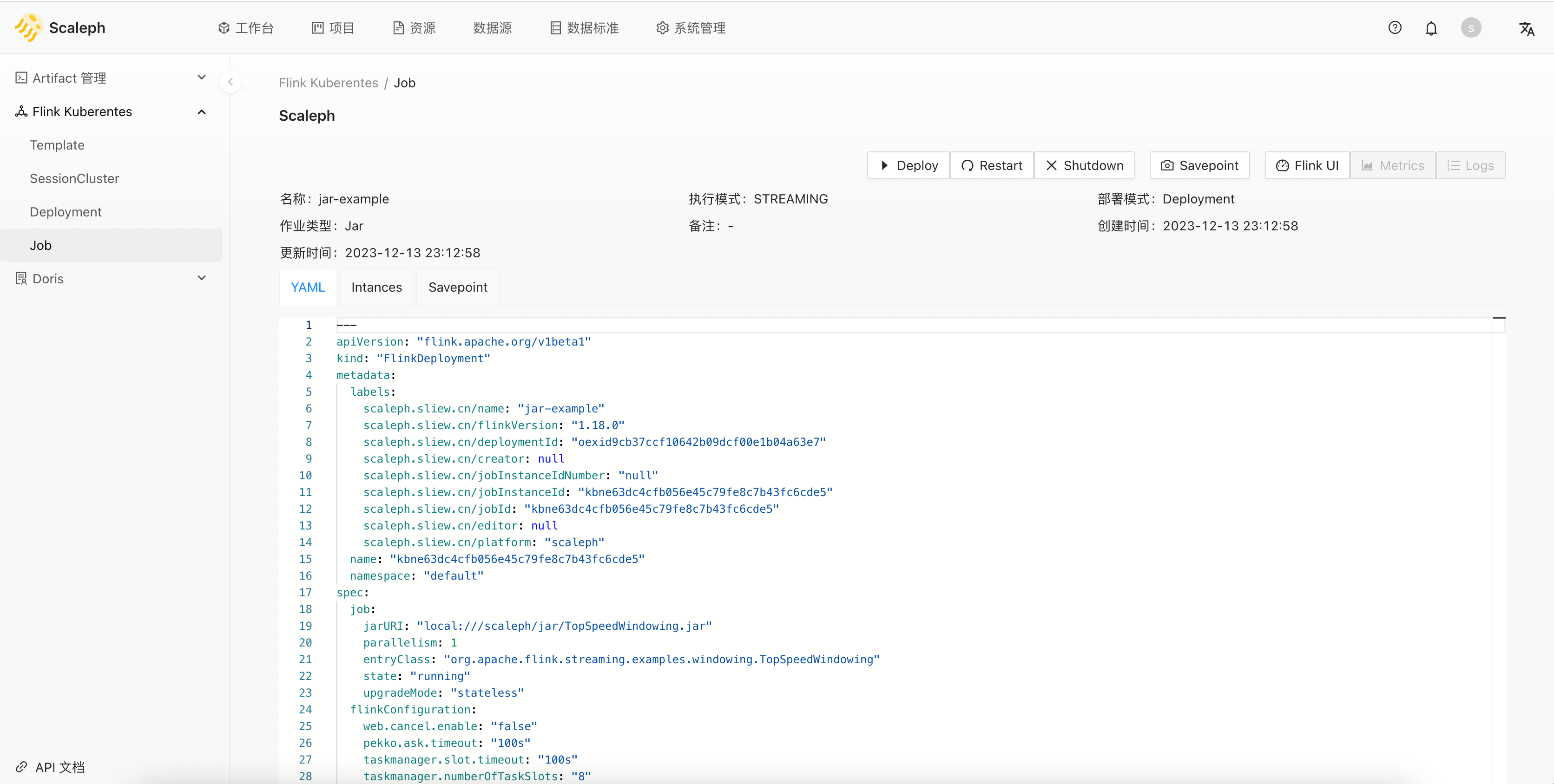Click the API 文档 link icon
Viewport: 1554px width, 784px height.
(x=21, y=767)
